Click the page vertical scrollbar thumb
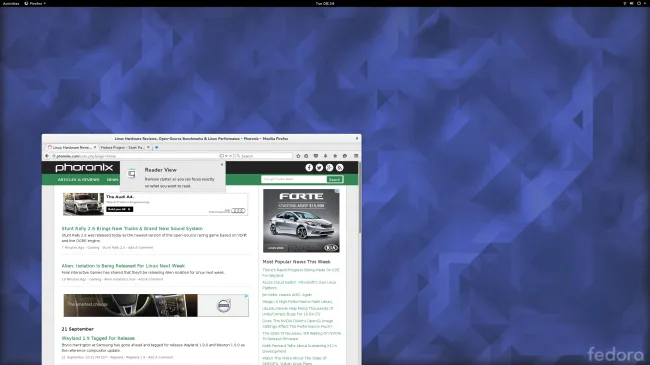 tap(359, 197)
